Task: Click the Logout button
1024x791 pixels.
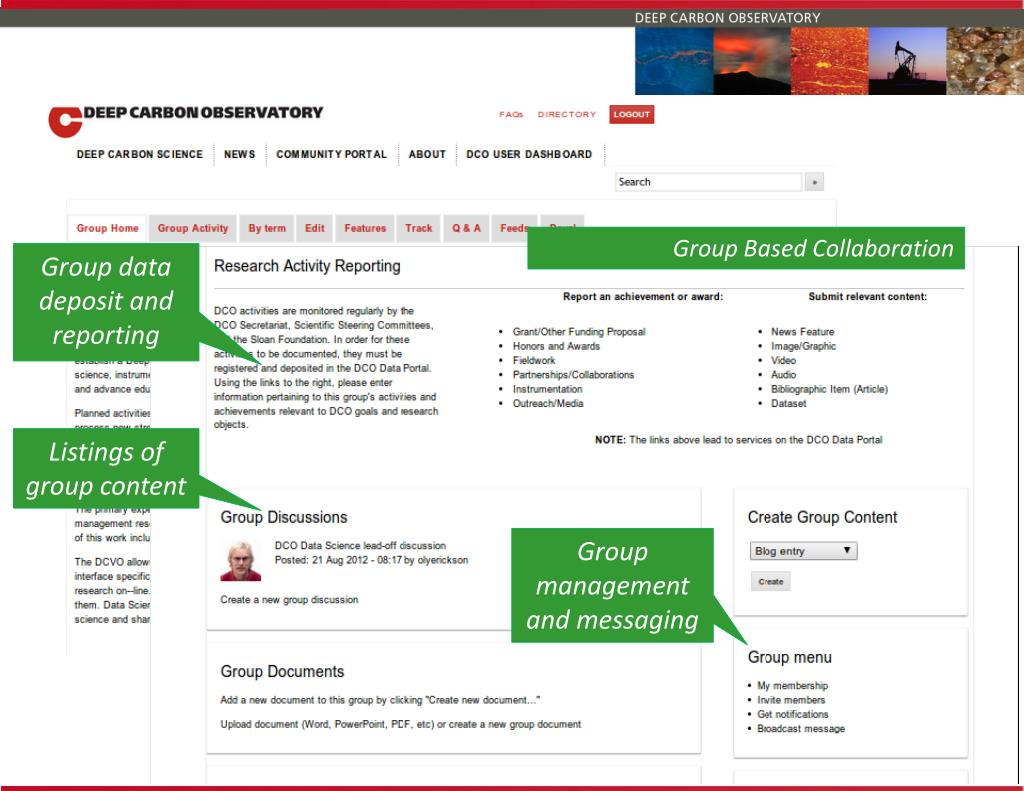Action: point(632,114)
